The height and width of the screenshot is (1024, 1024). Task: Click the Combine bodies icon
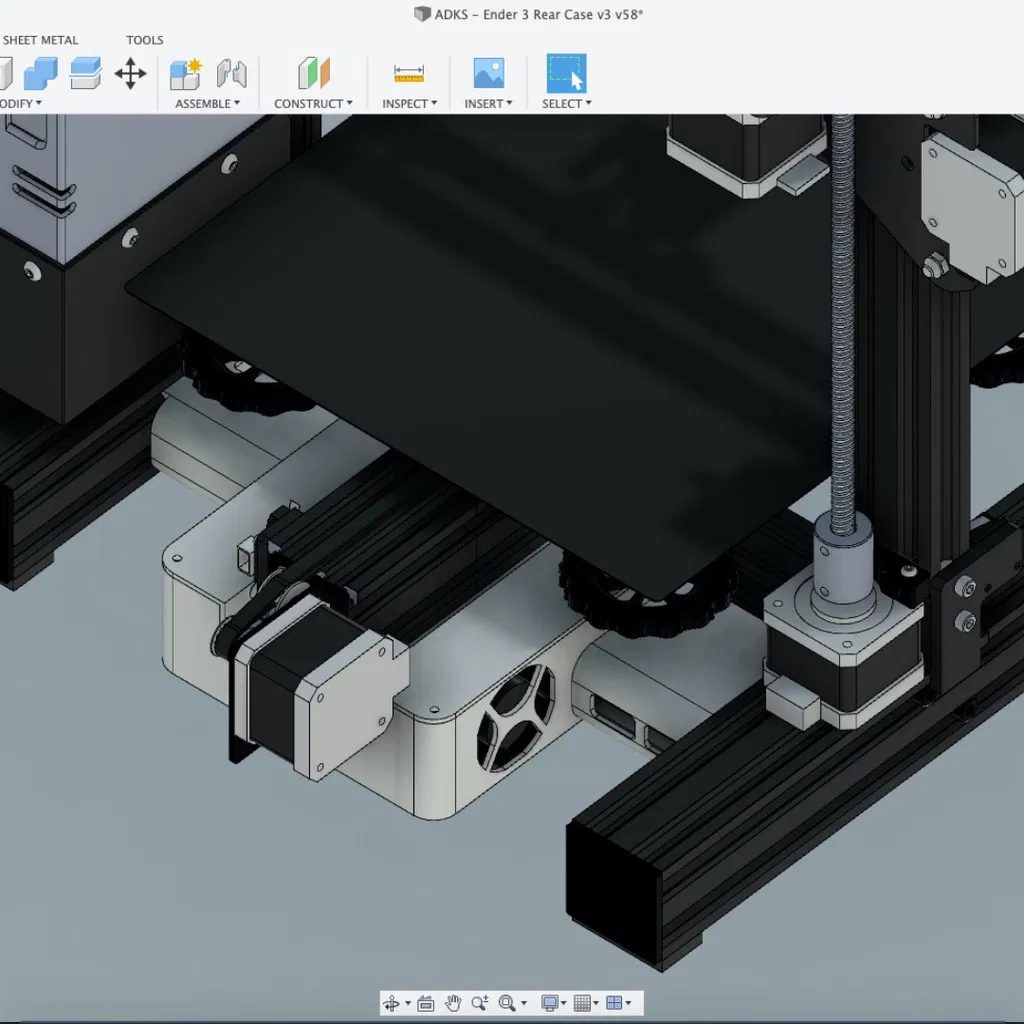pos(42,73)
